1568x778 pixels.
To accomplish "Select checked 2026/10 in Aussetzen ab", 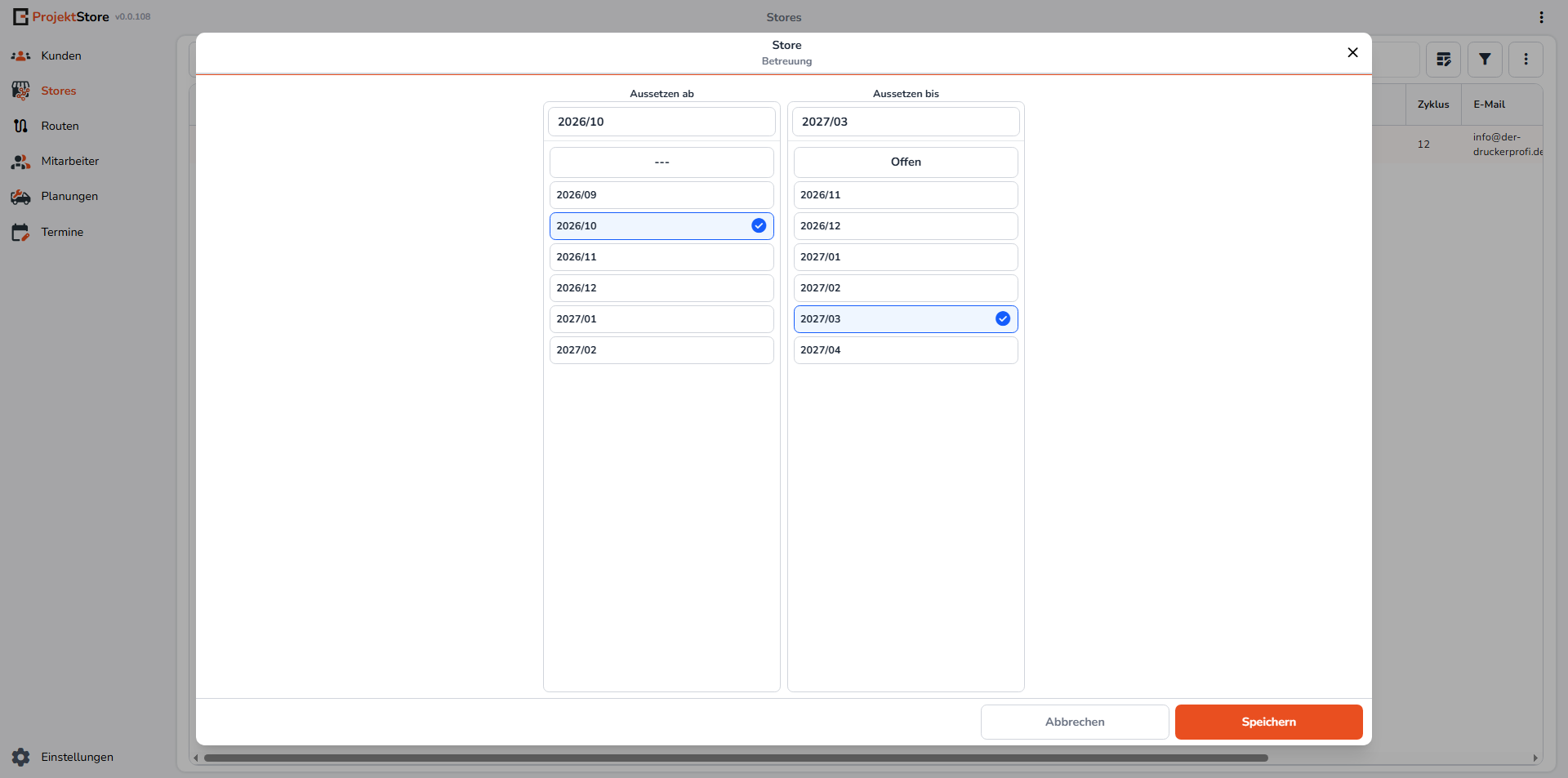I will pyautogui.click(x=661, y=226).
